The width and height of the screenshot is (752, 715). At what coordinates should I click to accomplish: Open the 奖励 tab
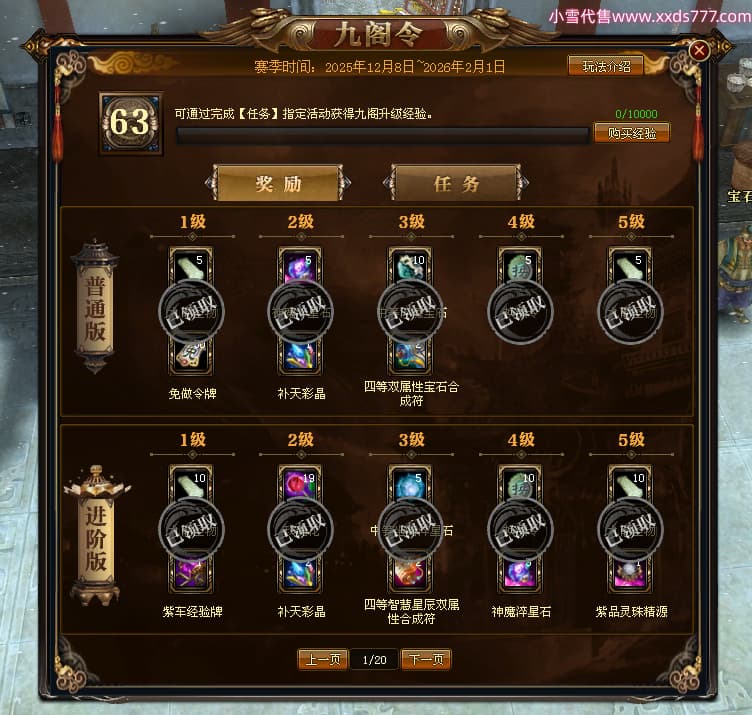278,183
